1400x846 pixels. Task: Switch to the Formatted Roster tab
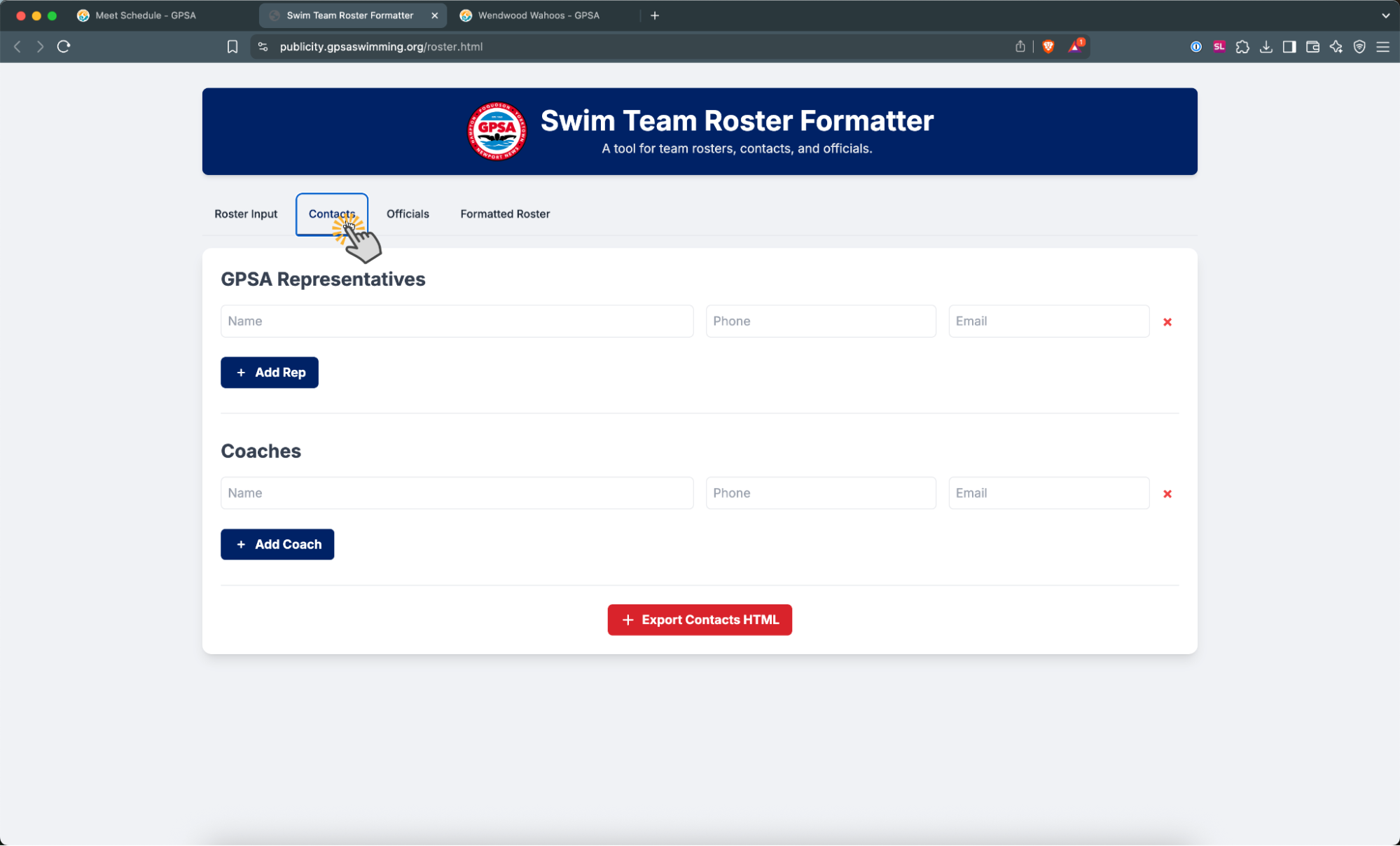pos(504,214)
